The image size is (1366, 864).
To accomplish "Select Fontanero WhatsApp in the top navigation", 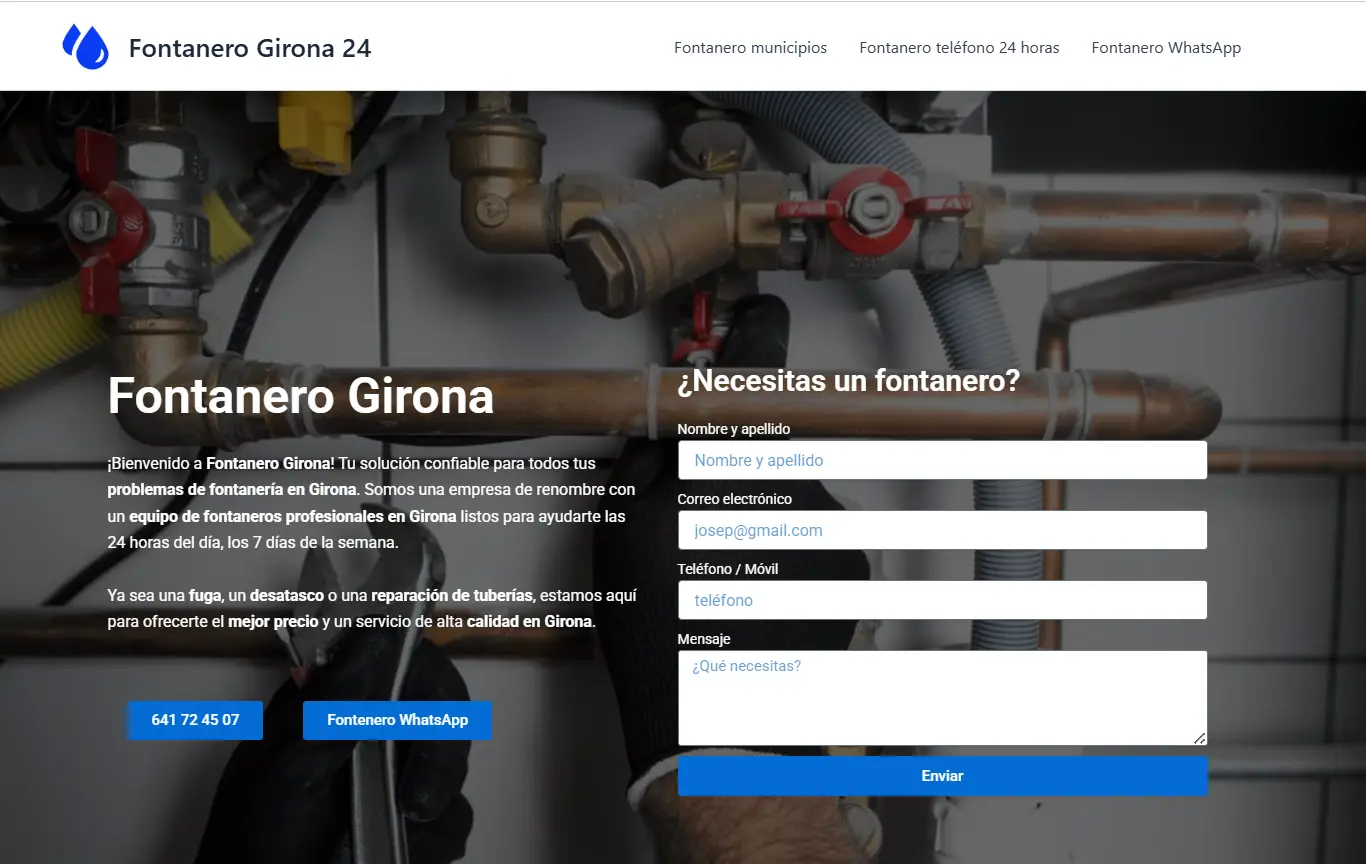I will point(1166,48).
